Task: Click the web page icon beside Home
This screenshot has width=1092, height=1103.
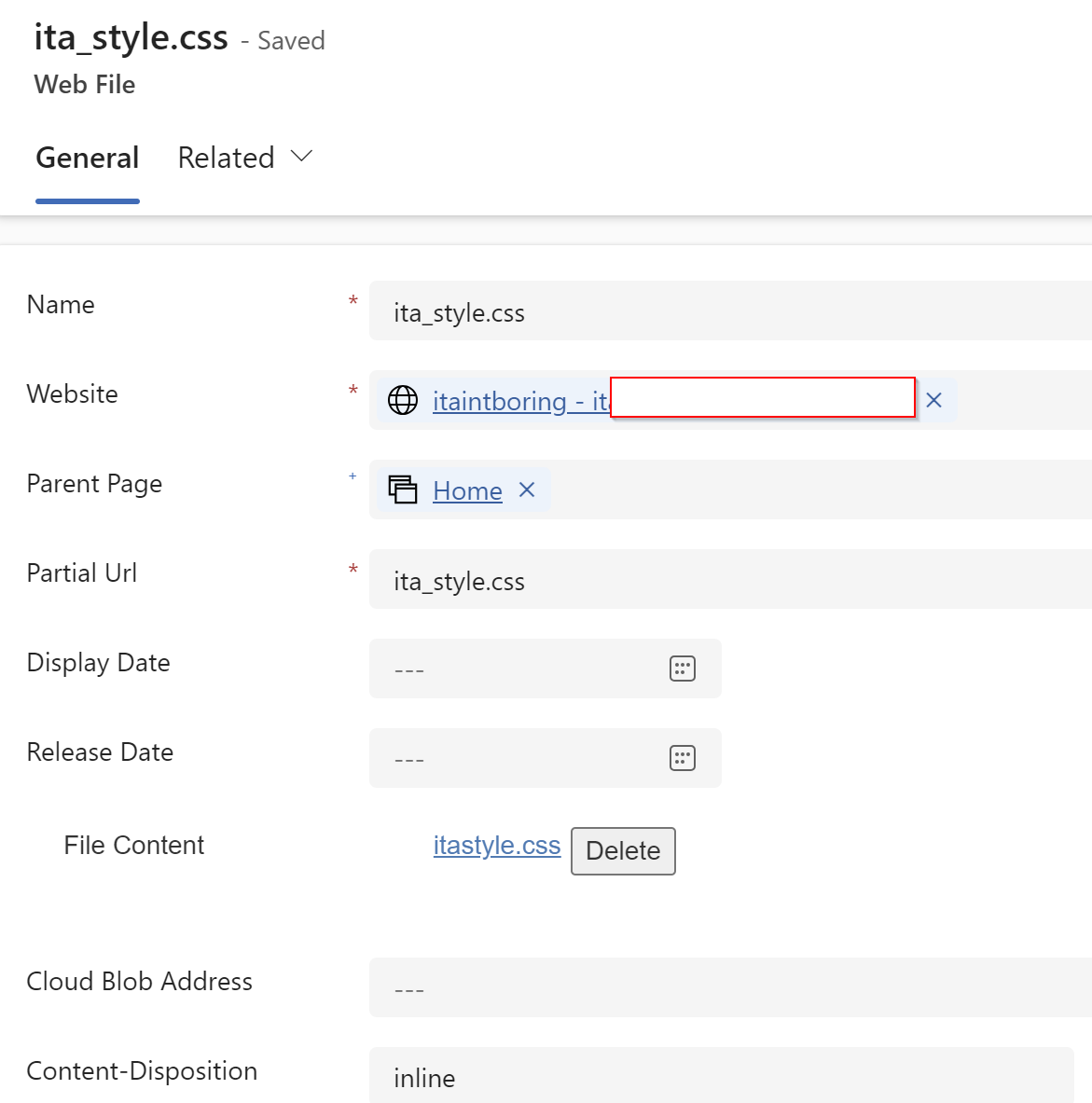Action: 403,489
